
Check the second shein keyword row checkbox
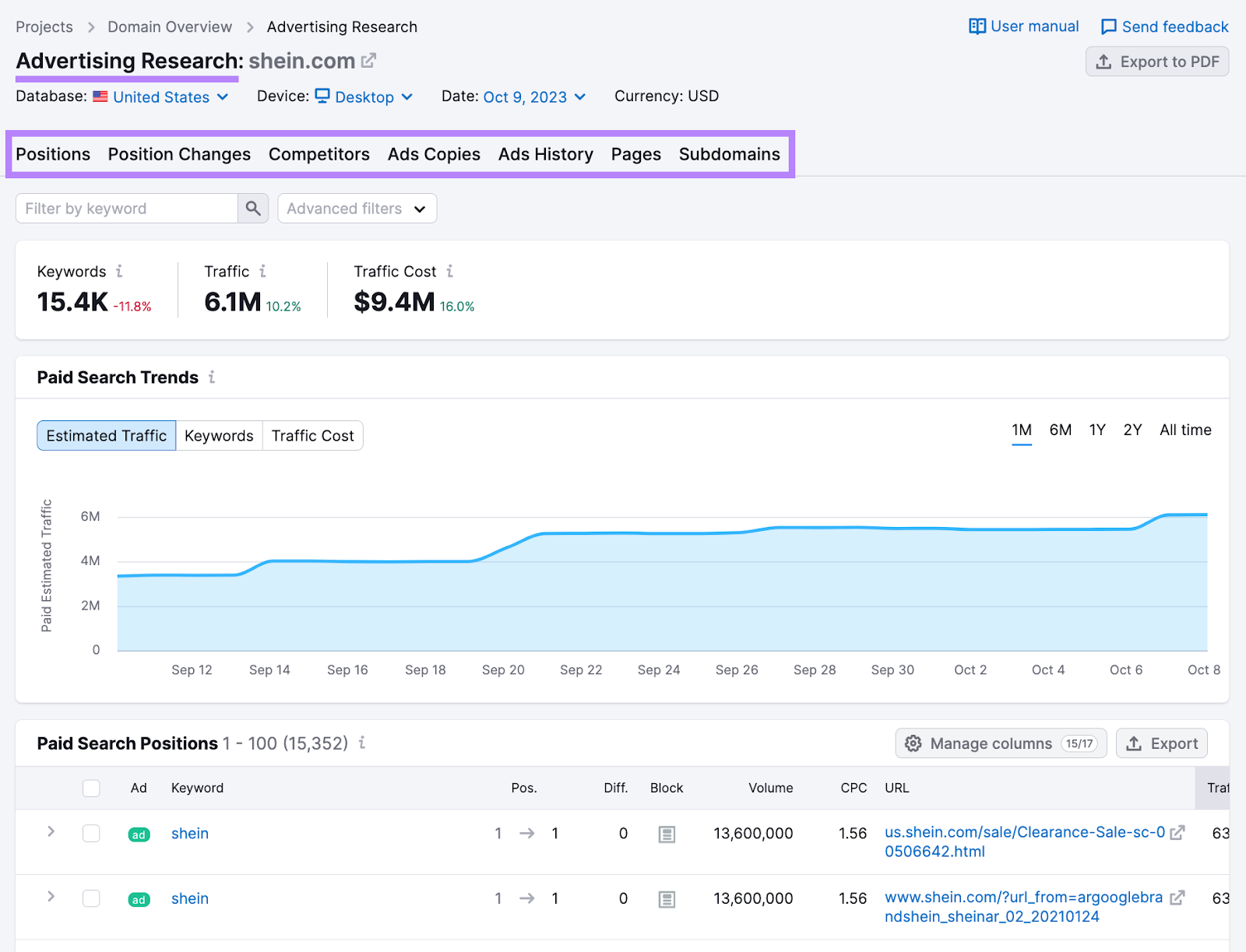[x=91, y=899]
